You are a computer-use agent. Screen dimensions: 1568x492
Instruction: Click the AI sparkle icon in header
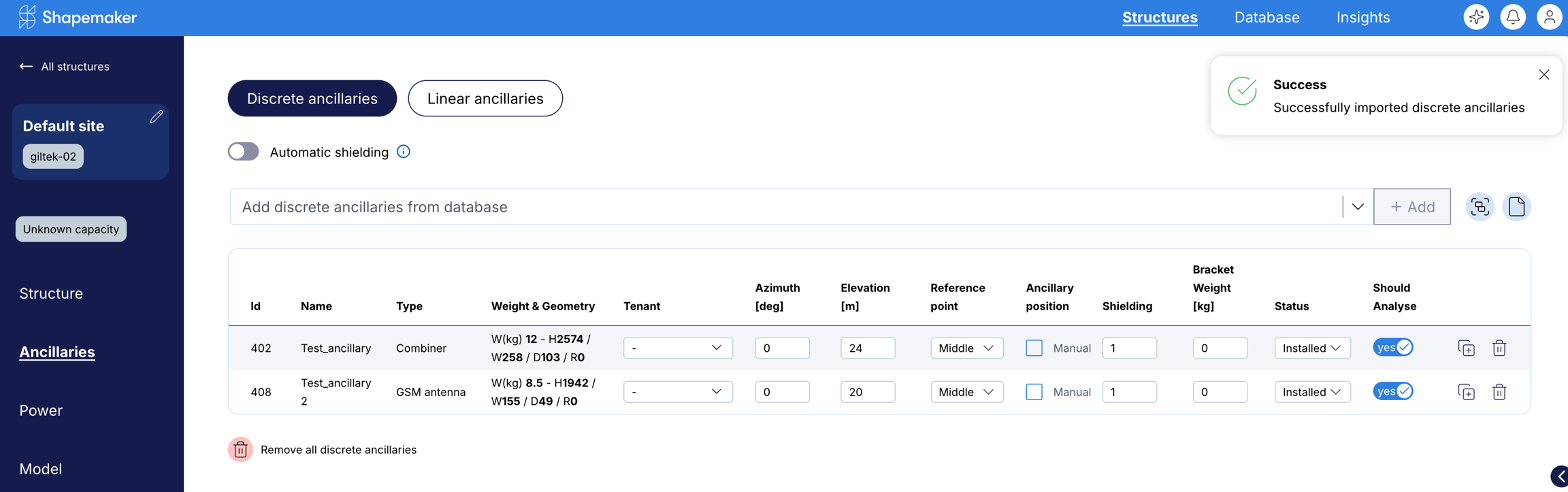(x=1476, y=17)
